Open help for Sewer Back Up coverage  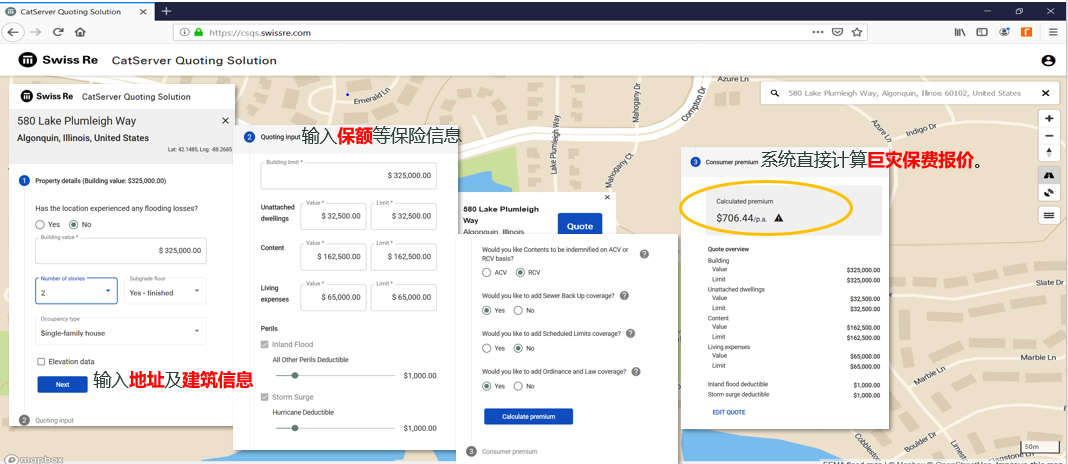[x=624, y=296]
